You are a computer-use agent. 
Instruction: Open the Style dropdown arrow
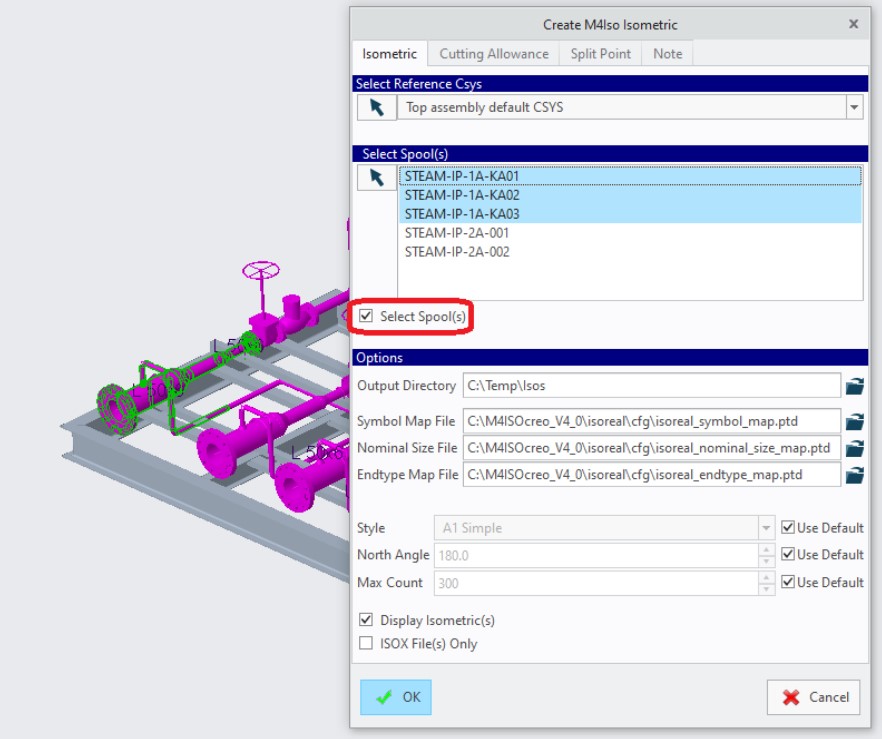coord(766,528)
